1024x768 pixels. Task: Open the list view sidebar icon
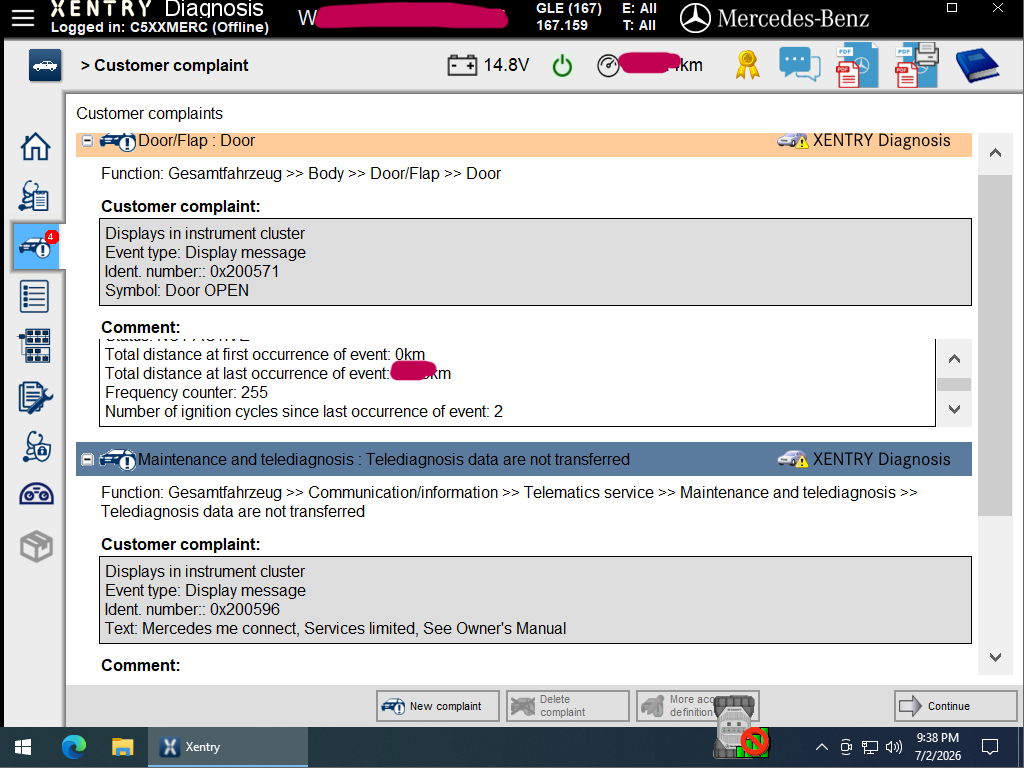pyautogui.click(x=35, y=296)
